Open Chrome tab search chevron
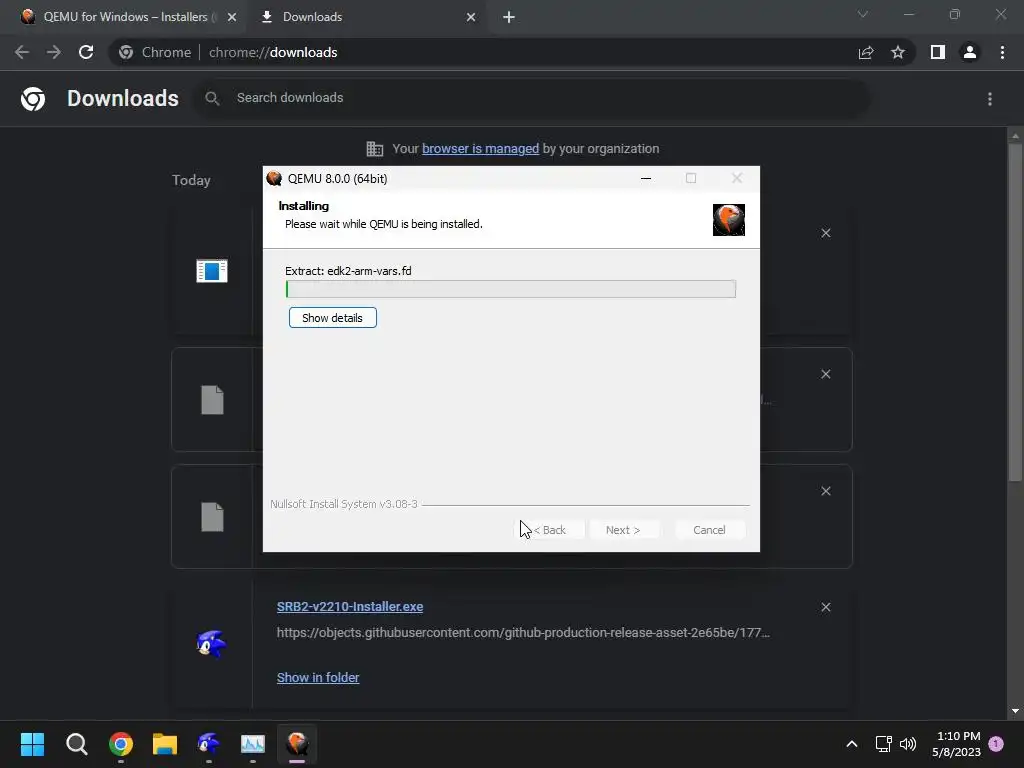This screenshot has height=768, width=1024. click(x=863, y=14)
